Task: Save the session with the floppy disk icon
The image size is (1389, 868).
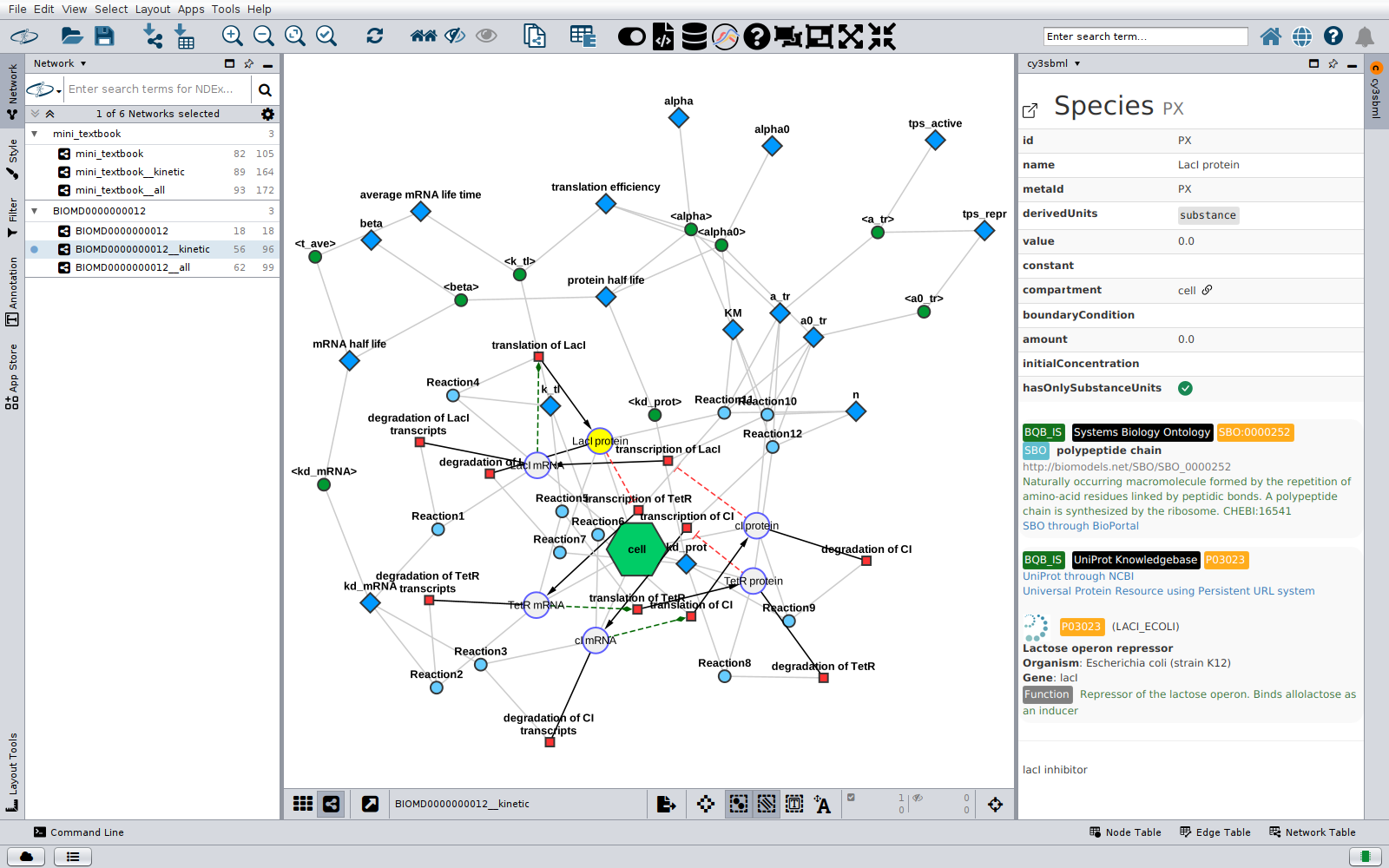Action: [x=104, y=36]
